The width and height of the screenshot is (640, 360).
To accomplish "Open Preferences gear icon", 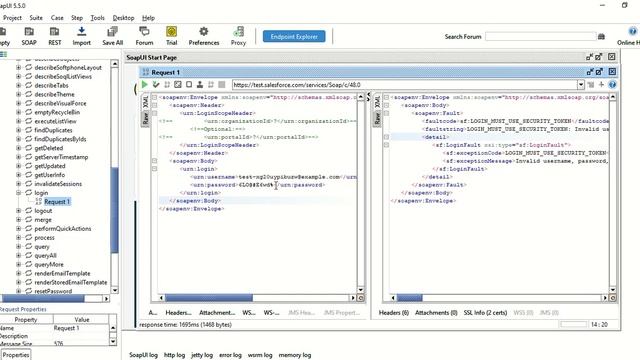I will point(204,36).
